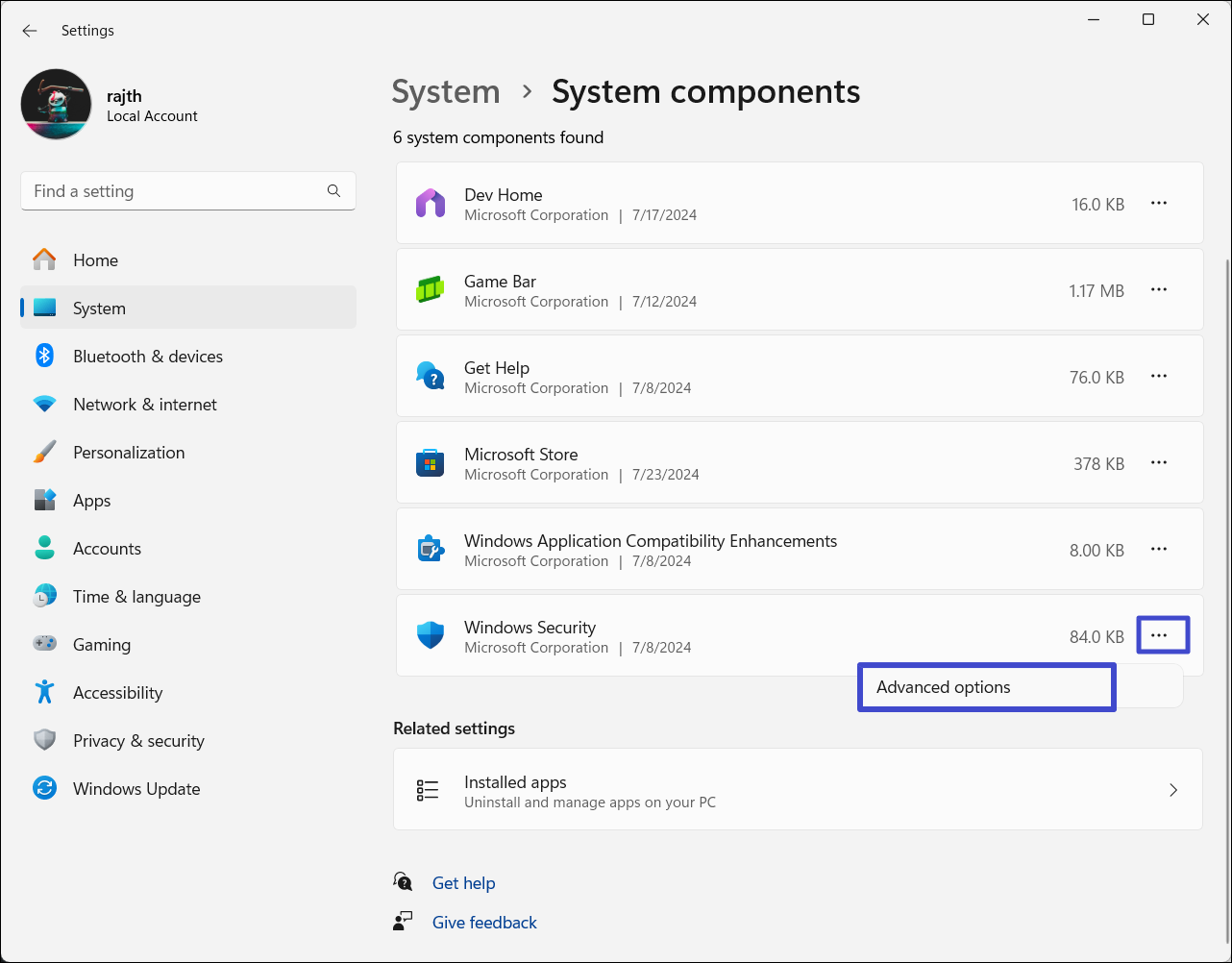Expand the three-dot menu for Get Help
Viewport: 1232px width, 963px height.
tap(1159, 377)
